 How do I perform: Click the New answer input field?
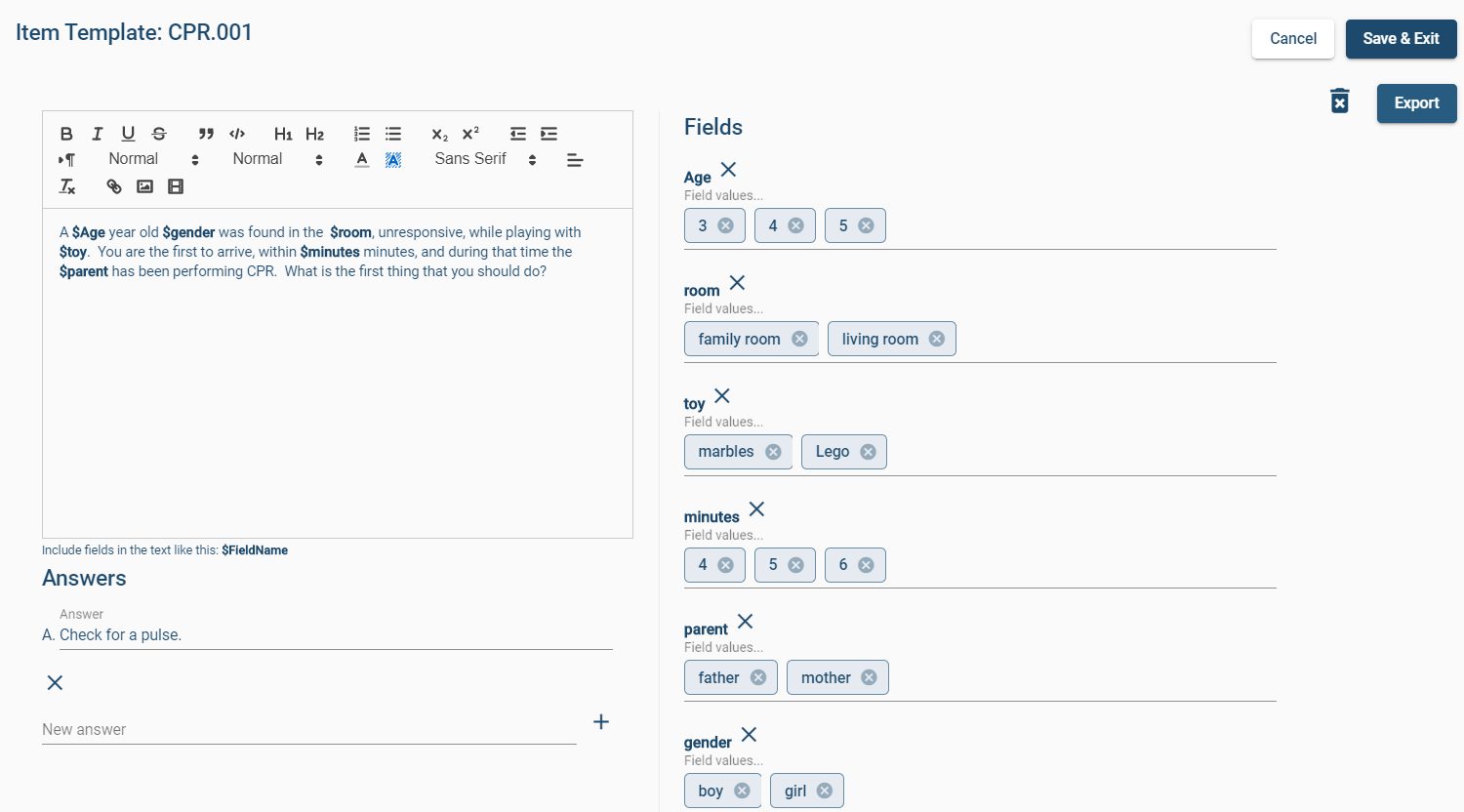308,729
